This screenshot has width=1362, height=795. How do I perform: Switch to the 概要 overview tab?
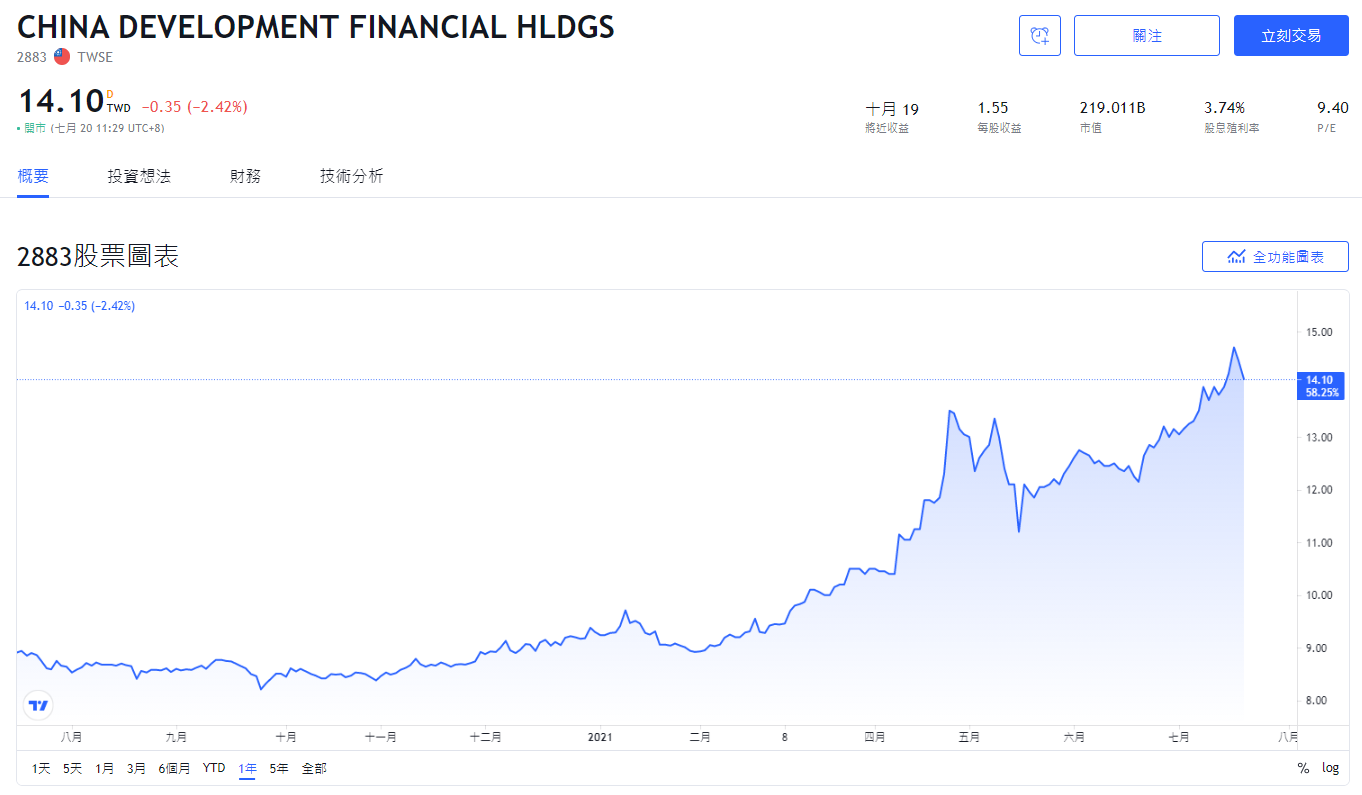point(33,176)
